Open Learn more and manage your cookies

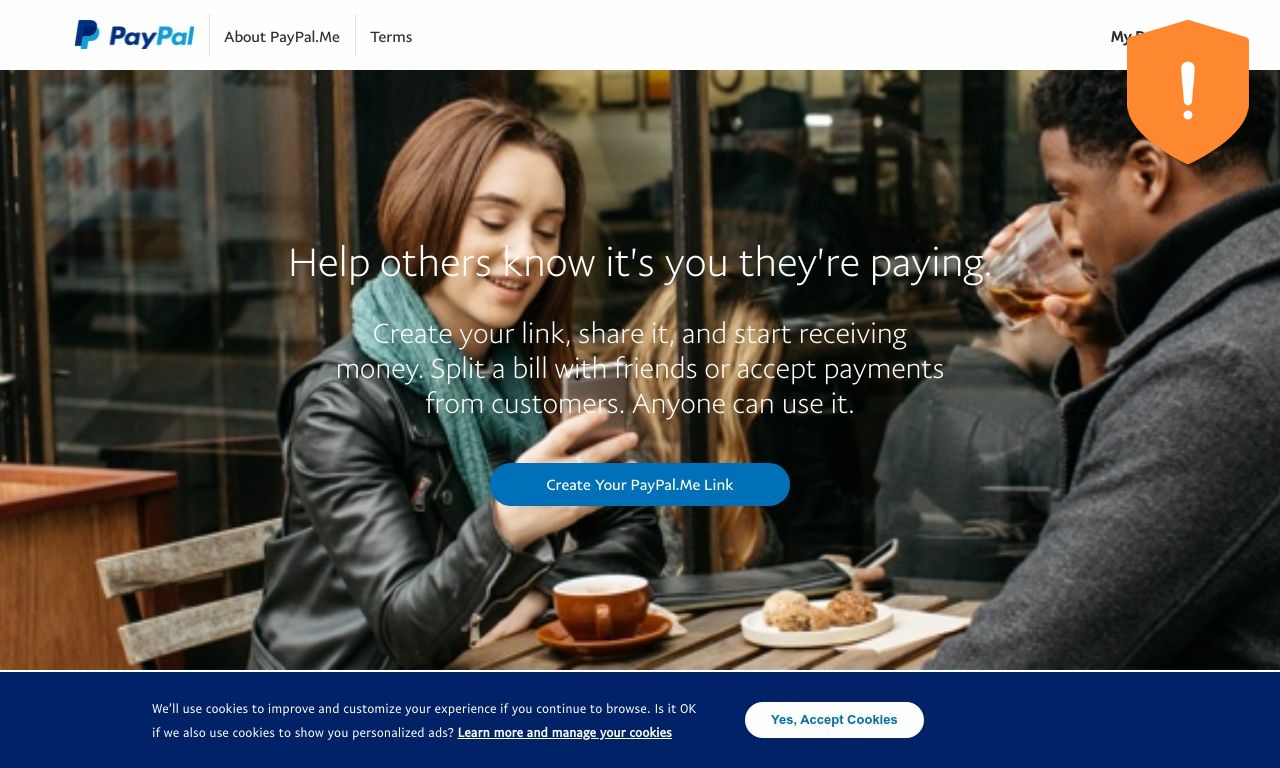[565, 733]
